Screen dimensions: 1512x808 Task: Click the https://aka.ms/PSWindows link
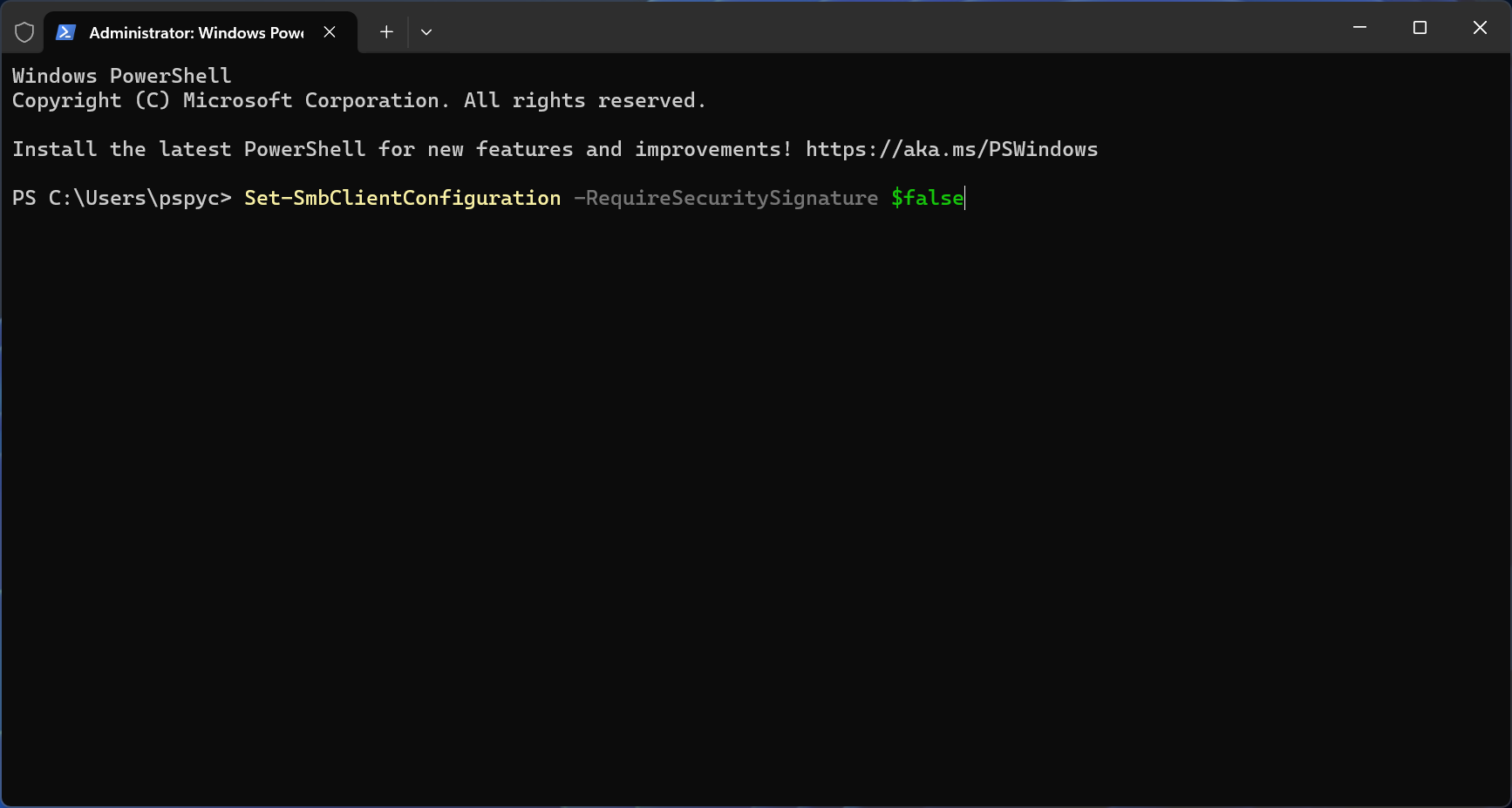950,149
